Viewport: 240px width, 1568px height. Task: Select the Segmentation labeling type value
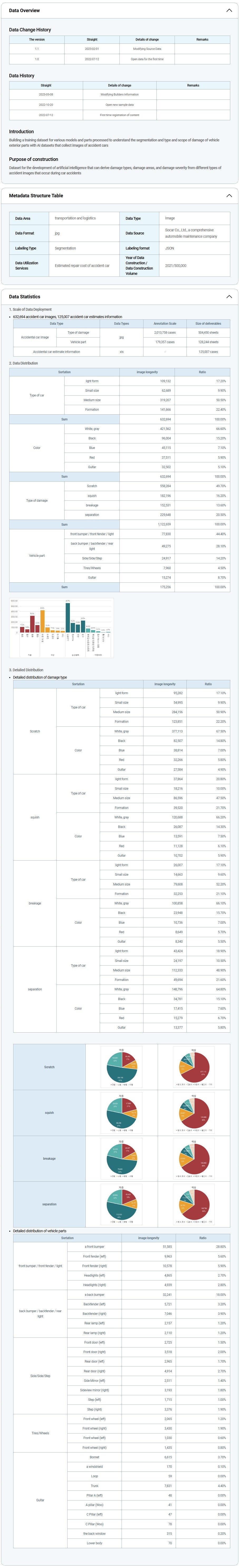coord(65,248)
